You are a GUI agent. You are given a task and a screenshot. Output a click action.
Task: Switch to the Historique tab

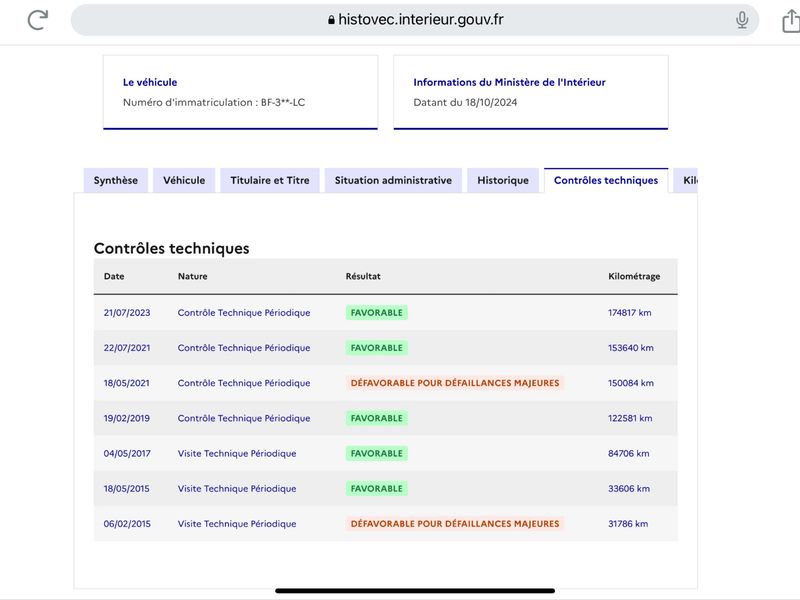click(x=503, y=180)
